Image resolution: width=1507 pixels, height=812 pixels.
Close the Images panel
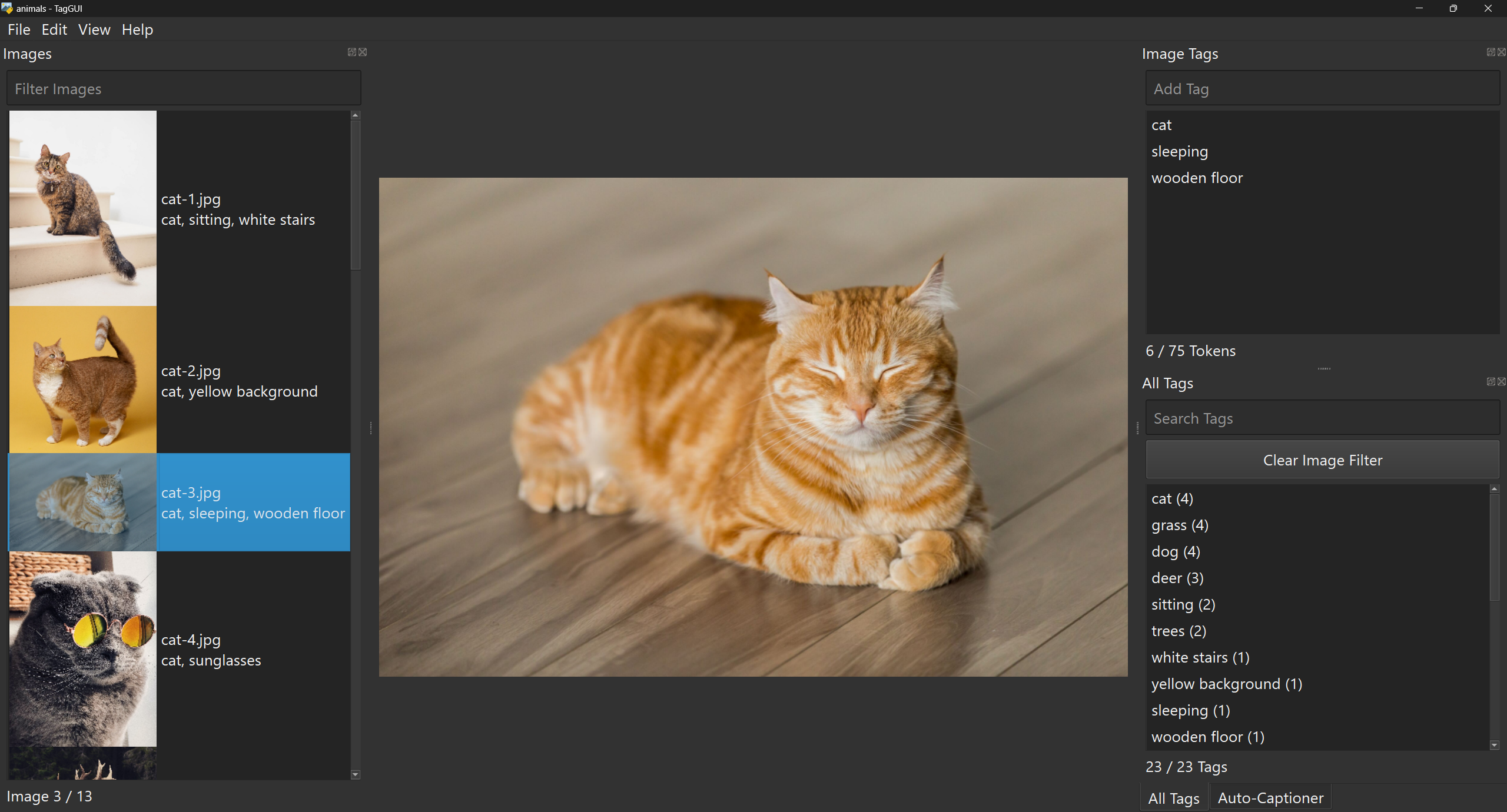[x=363, y=52]
